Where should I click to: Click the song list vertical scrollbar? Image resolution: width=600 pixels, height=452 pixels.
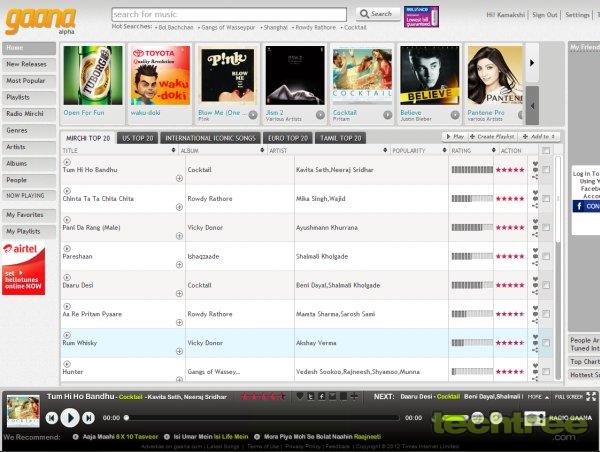[x=558, y=267]
